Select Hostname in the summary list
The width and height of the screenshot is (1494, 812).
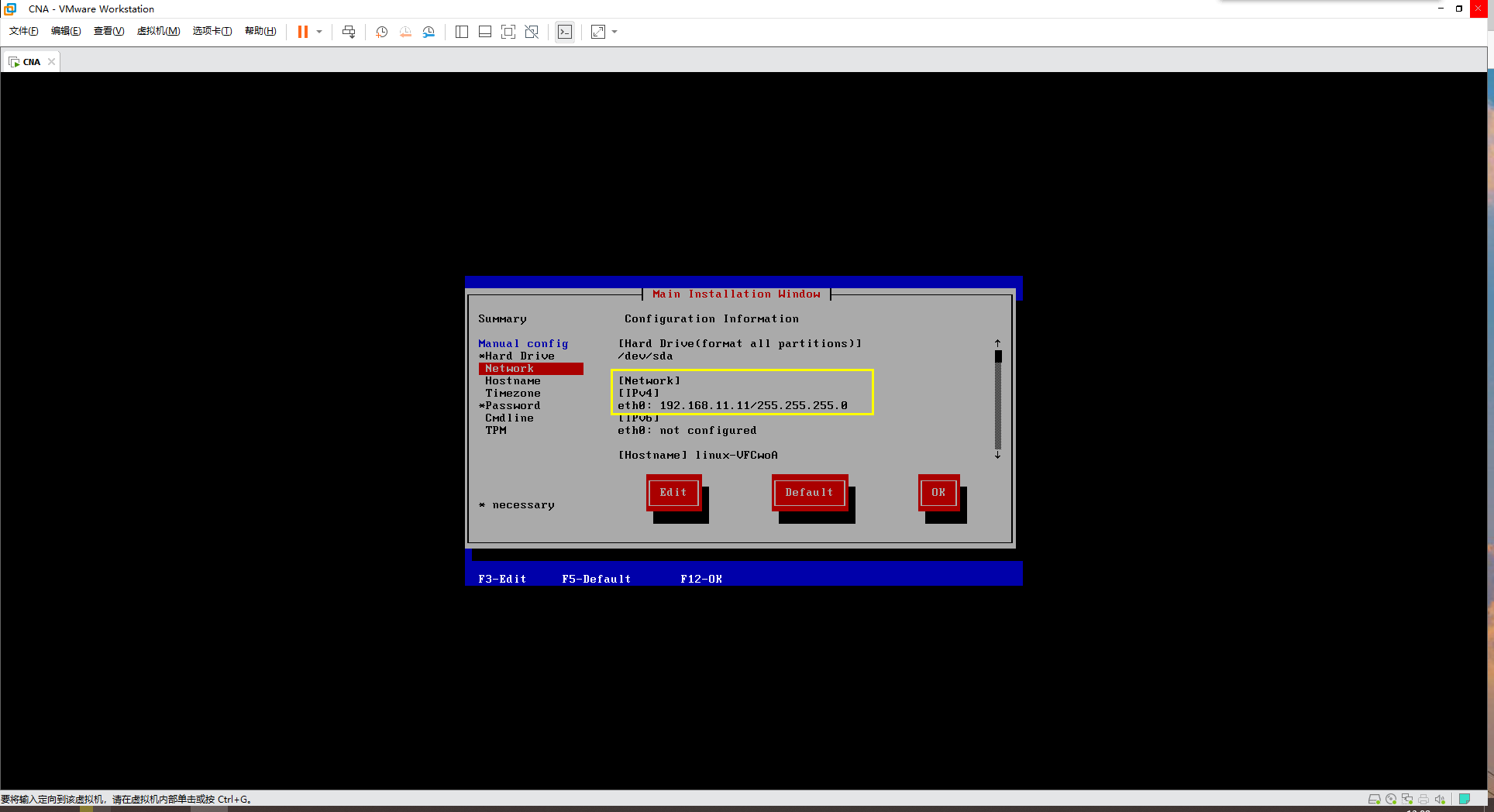click(x=513, y=381)
